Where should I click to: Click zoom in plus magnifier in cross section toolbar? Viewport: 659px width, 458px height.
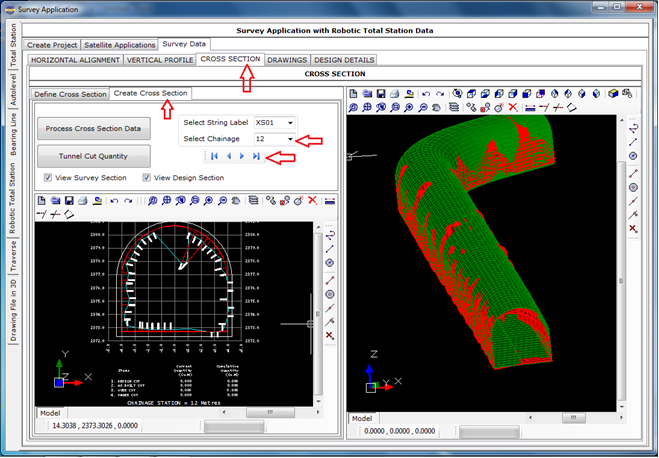[x=208, y=201]
